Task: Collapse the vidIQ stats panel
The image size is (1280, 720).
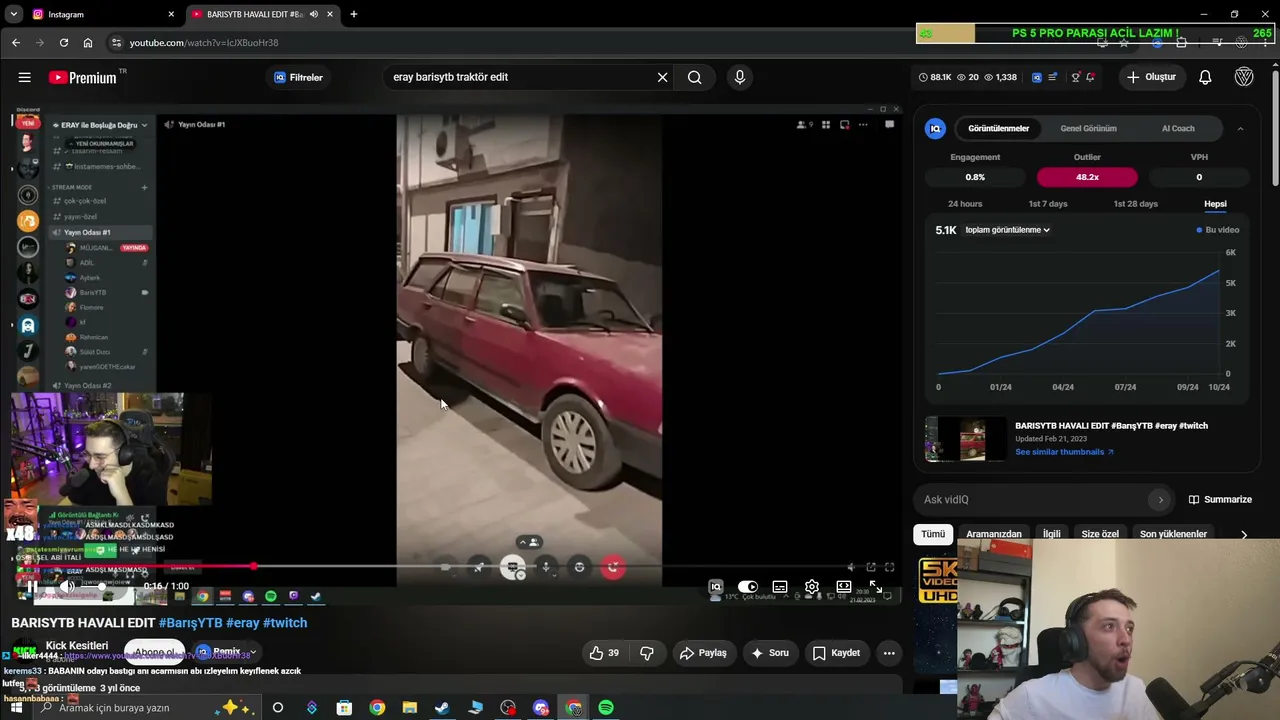Action: 1240,129
